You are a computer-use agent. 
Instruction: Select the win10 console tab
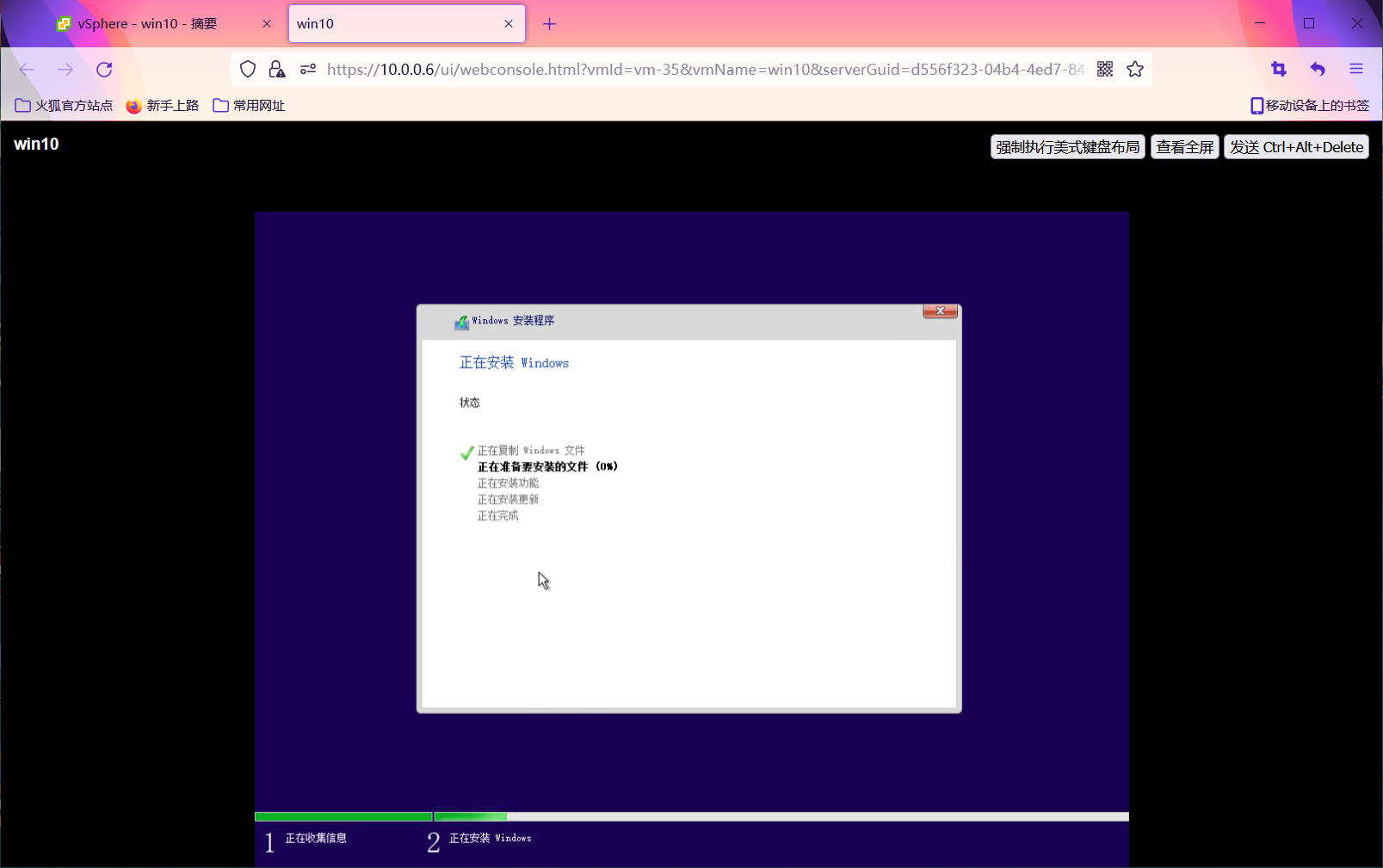click(406, 24)
